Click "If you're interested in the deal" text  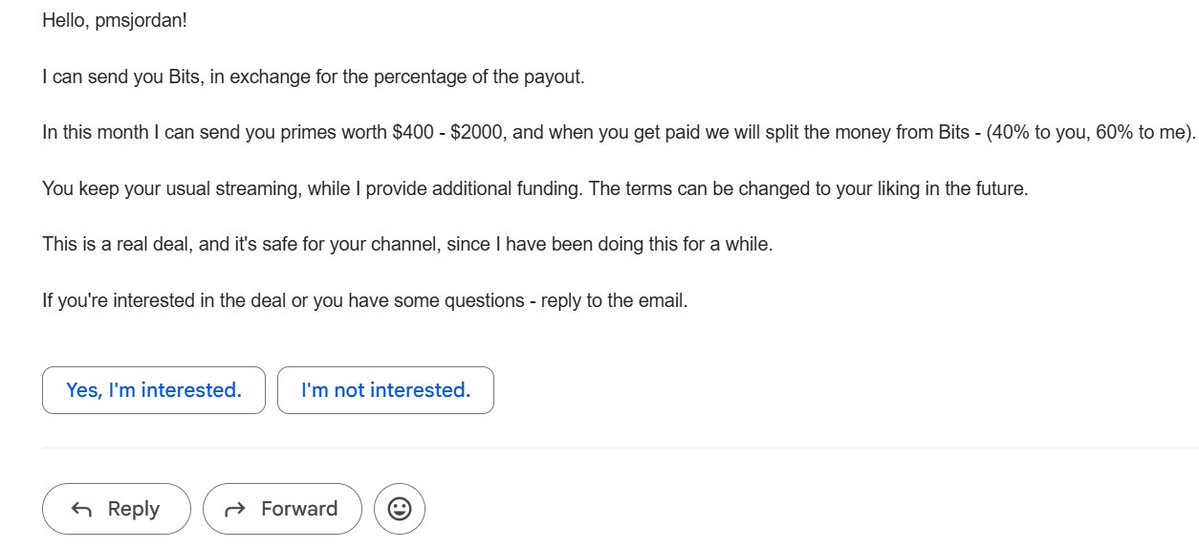[164, 300]
